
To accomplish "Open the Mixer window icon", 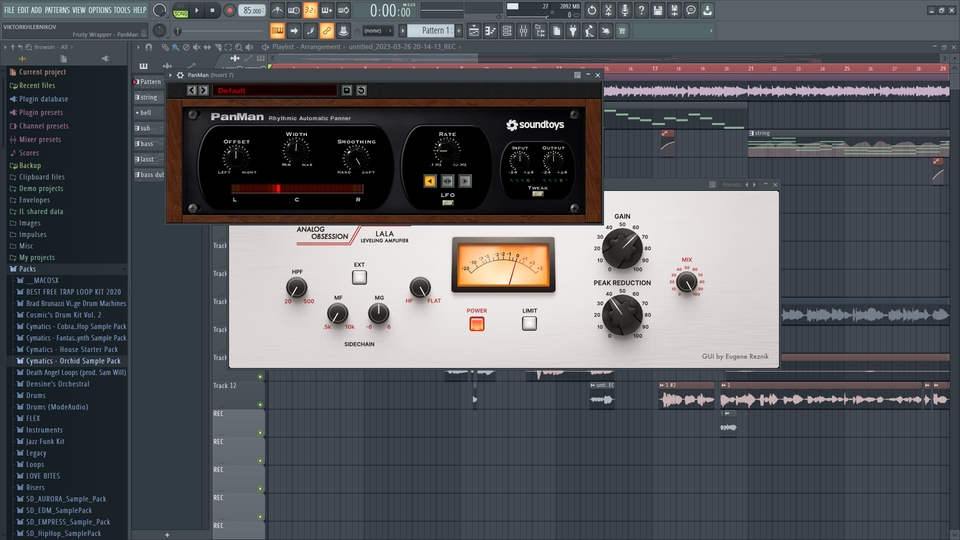I will tap(523, 31).
